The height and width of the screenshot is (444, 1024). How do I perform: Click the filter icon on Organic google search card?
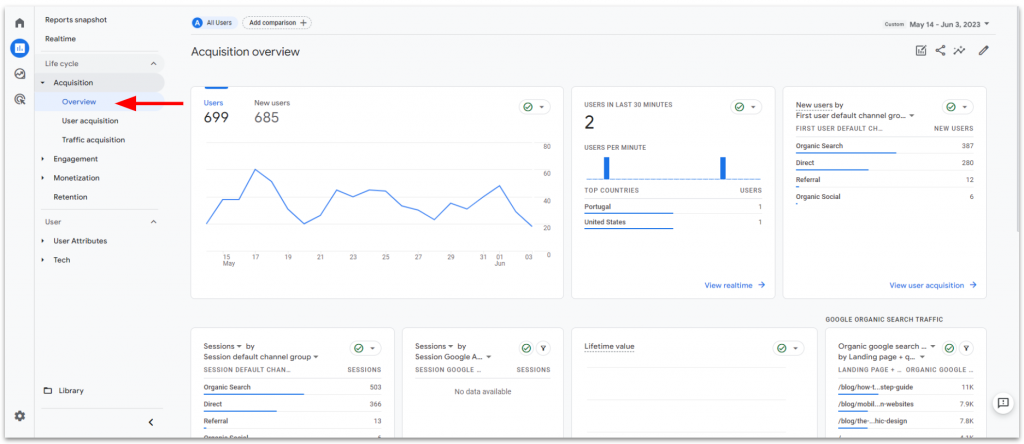[x=966, y=348]
